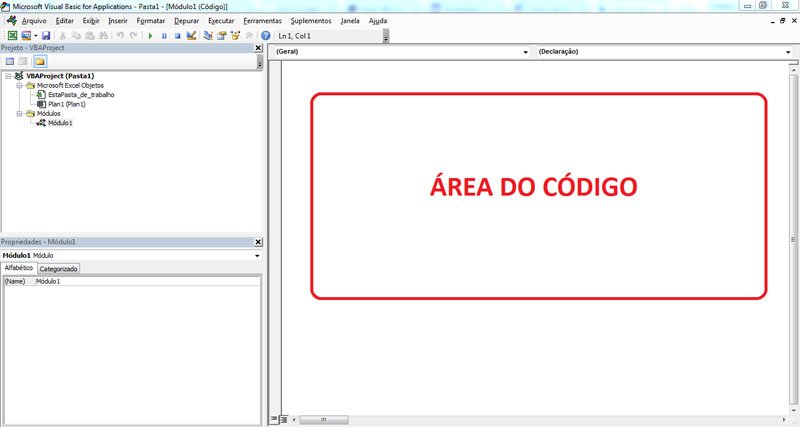800x427 pixels.
Task: Switch to Full Module View at code window bottom
Action: point(284,419)
